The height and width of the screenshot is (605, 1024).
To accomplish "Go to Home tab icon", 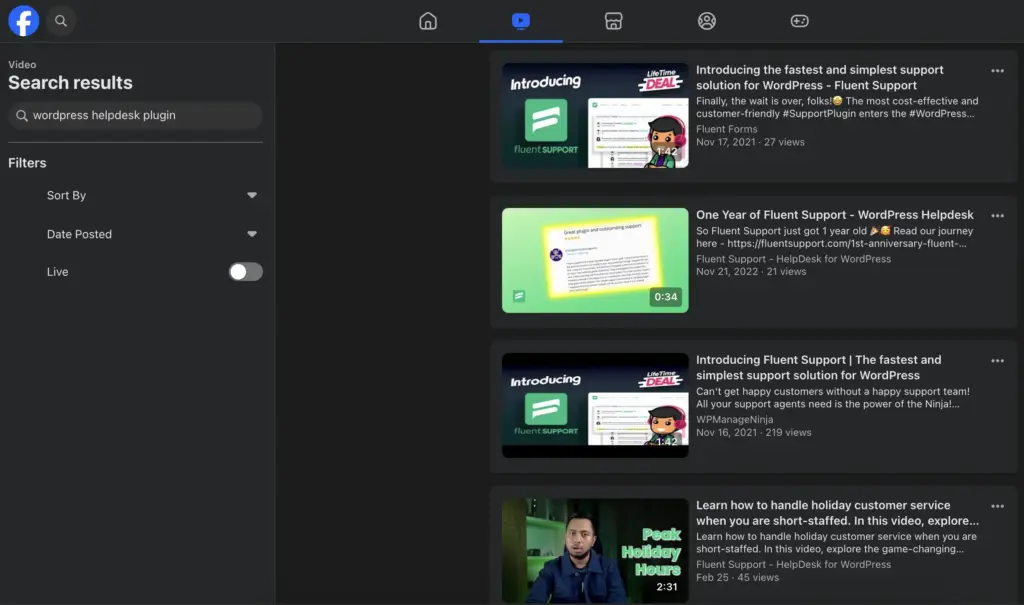I will [x=428, y=21].
